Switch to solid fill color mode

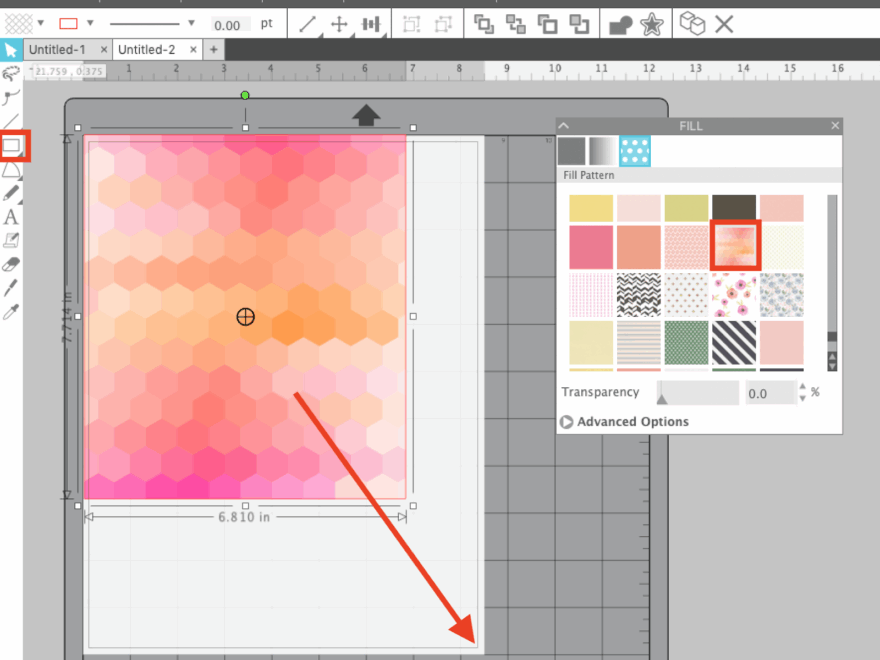coord(571,151)
